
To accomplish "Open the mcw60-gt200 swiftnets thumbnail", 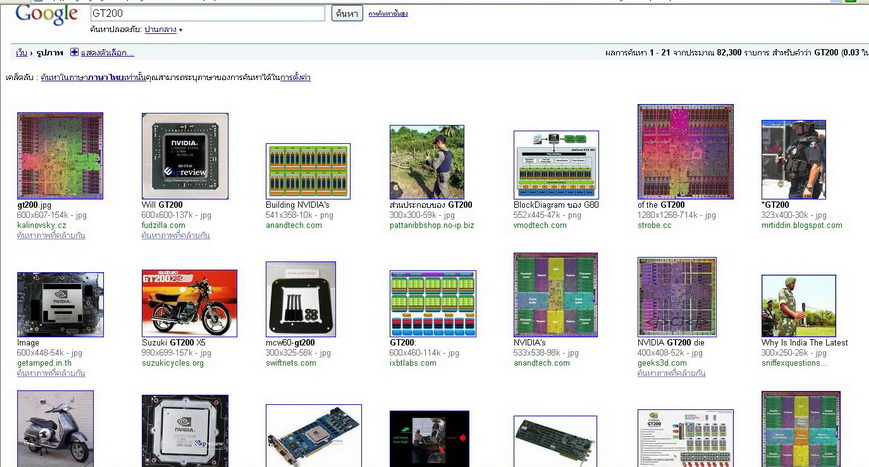I will coord(300,299).
